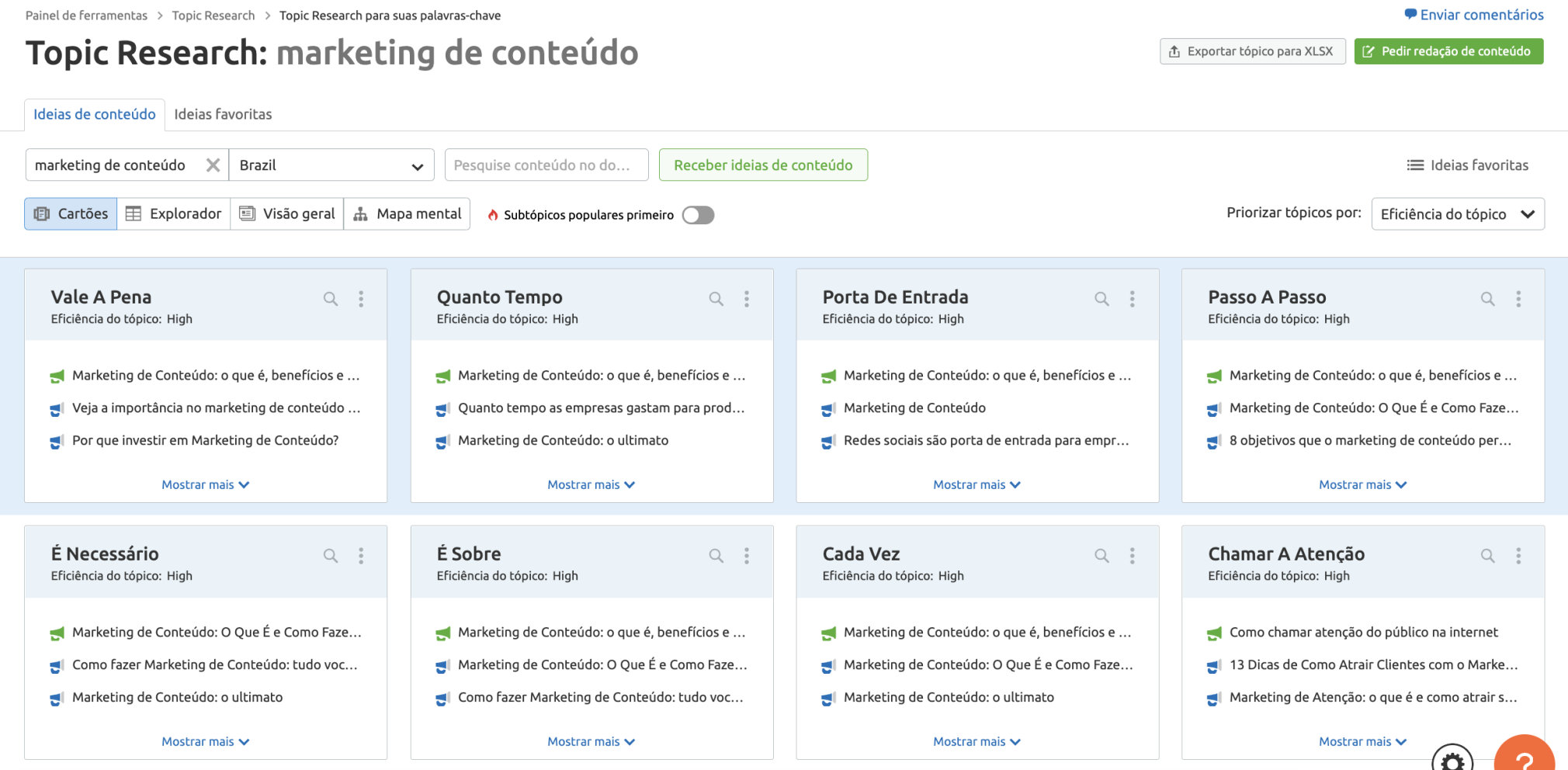Select the Cartões view
Viewport: 1568px width, 770px height.
(x=71, y=213)
